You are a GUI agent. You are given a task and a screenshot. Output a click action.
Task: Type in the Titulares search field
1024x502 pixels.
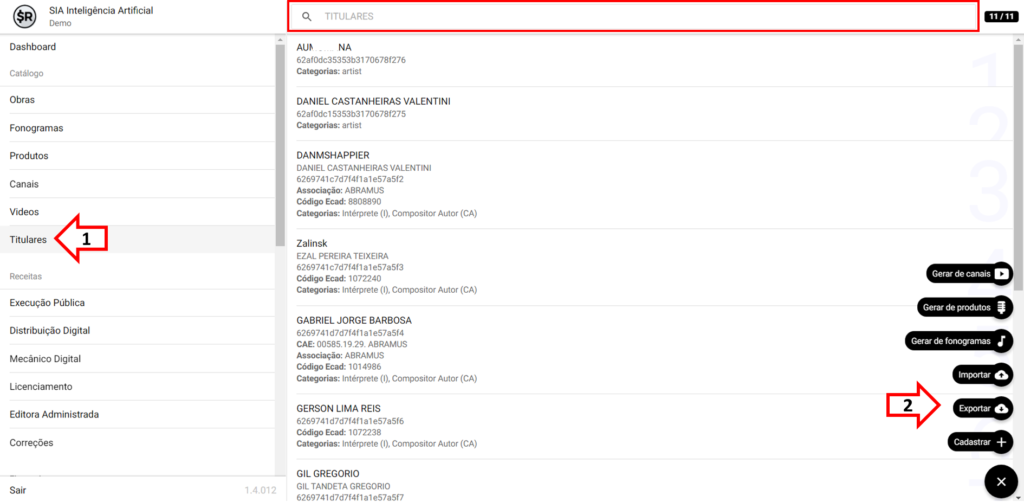(640, 17)
